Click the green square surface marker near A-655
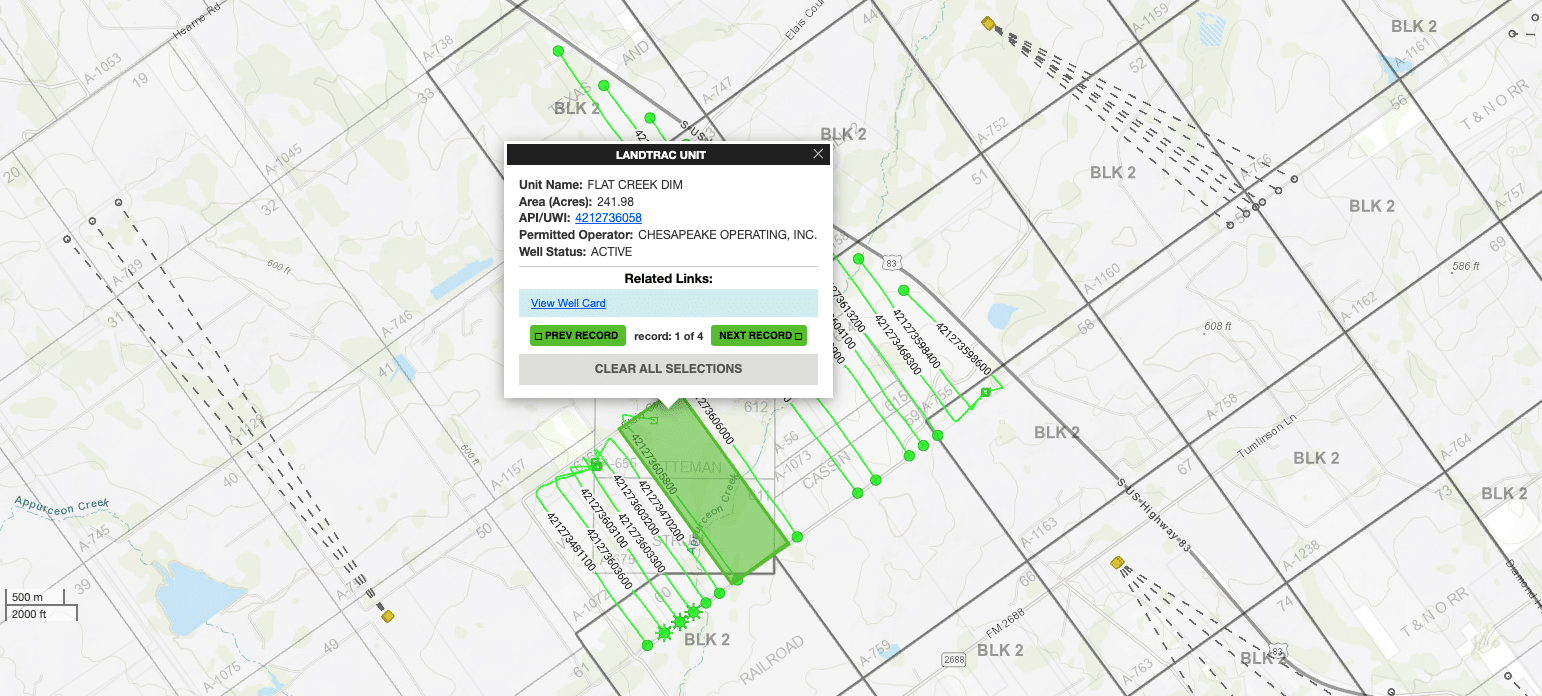The width and height of the screenshot is (1542, 696). [x=597, y=465]
